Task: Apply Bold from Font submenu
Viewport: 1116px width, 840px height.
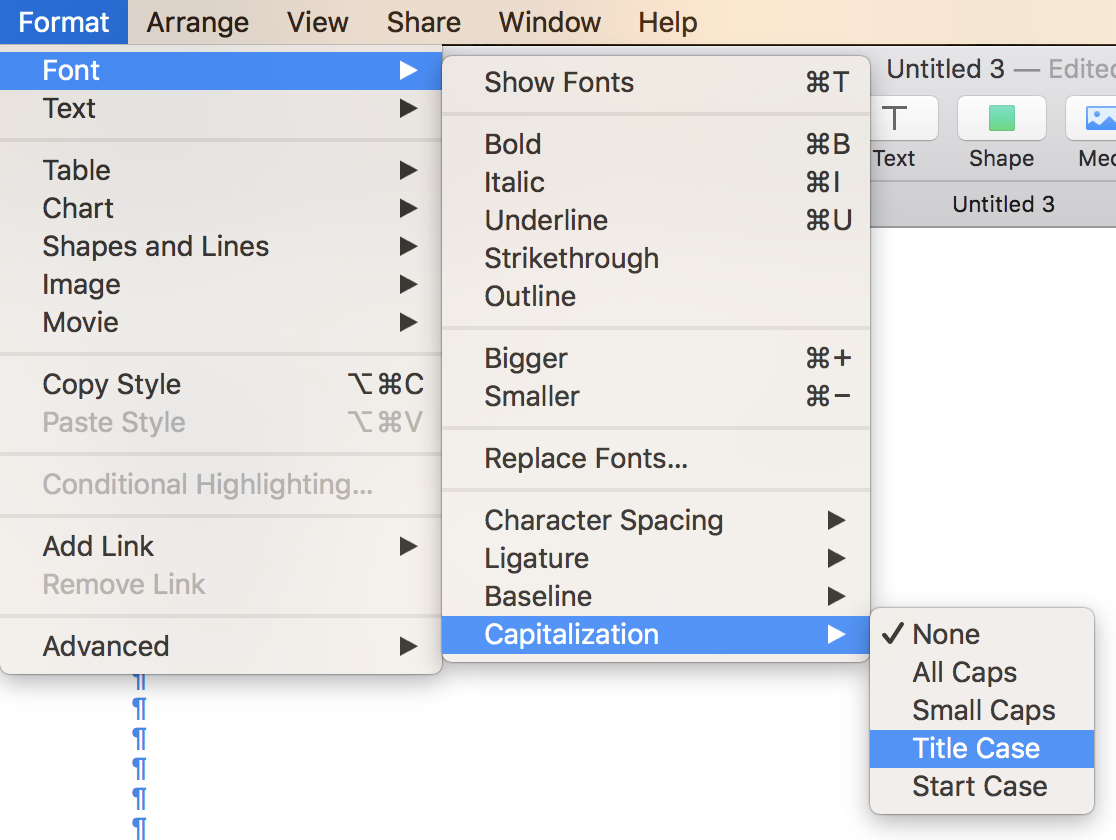Action: click(x=513, y=144)
